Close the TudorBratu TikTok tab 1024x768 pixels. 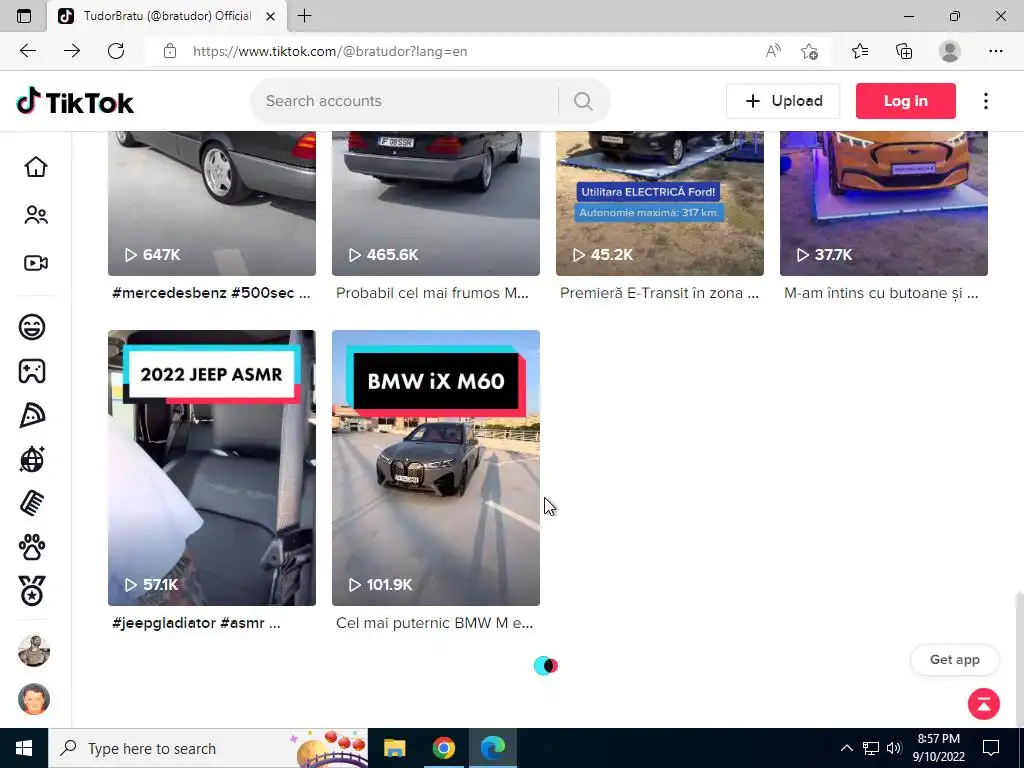270,16
